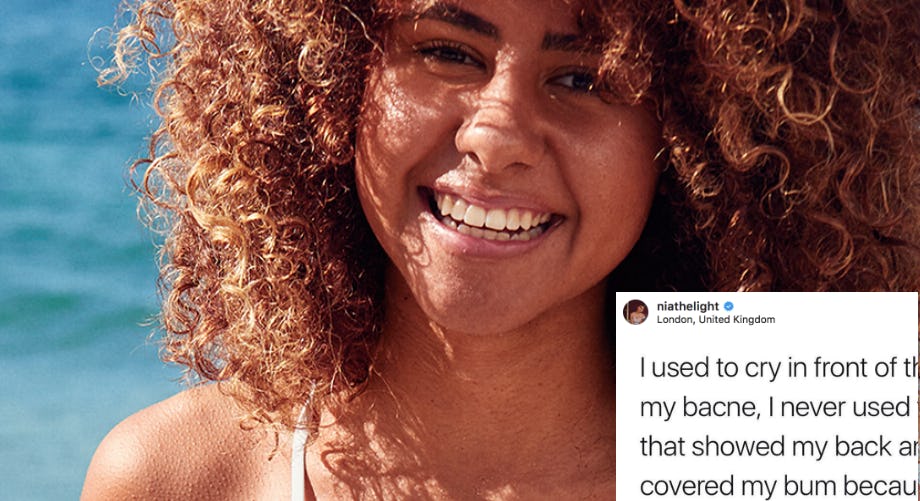Click the white swimsuit strap

[x=302, y=452]
